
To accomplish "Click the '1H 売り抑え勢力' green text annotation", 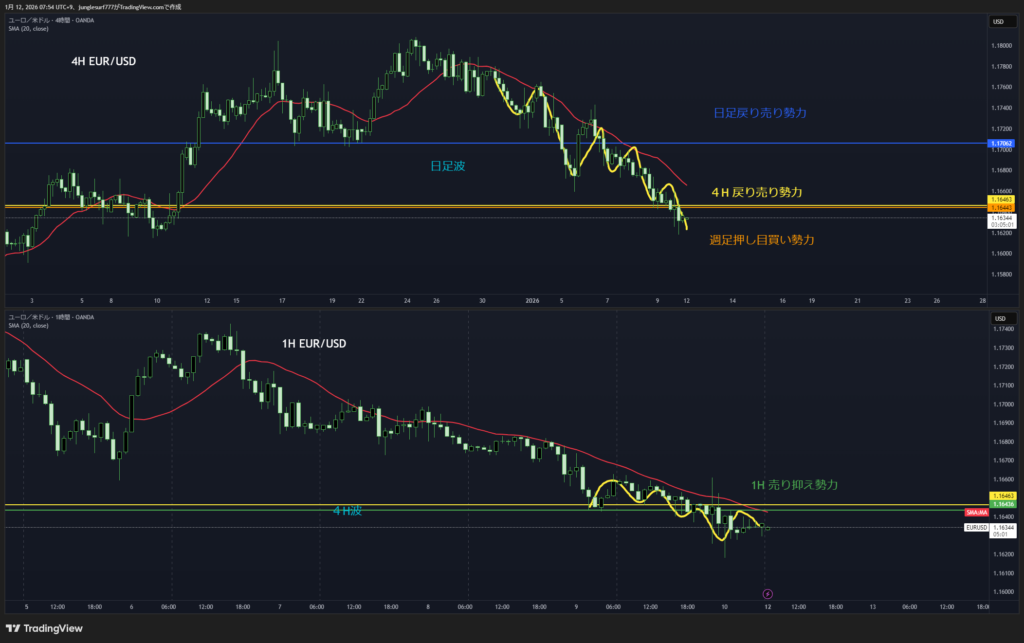I will pyautogui.click(x=794, y=484).
